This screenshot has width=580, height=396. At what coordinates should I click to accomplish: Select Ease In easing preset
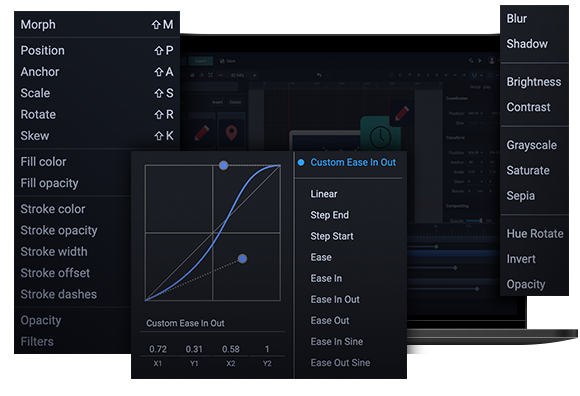326,278
